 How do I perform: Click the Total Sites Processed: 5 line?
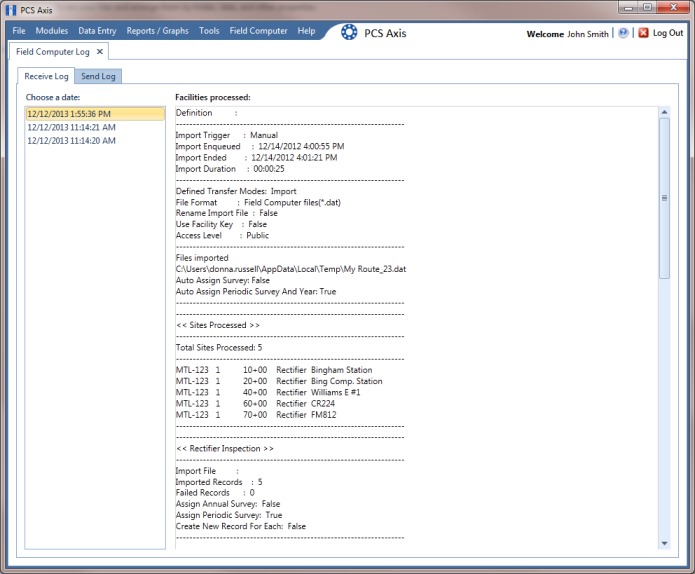pyautogui.click(x=219, y=348)
